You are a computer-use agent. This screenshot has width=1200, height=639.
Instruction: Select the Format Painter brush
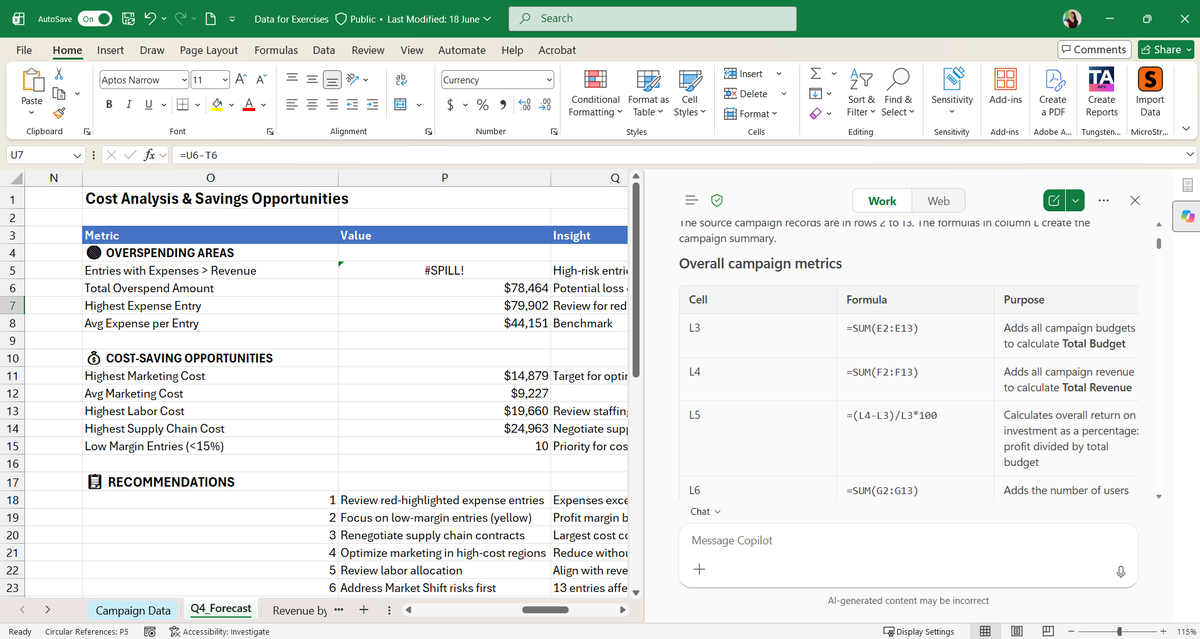[x=60, y=113]
